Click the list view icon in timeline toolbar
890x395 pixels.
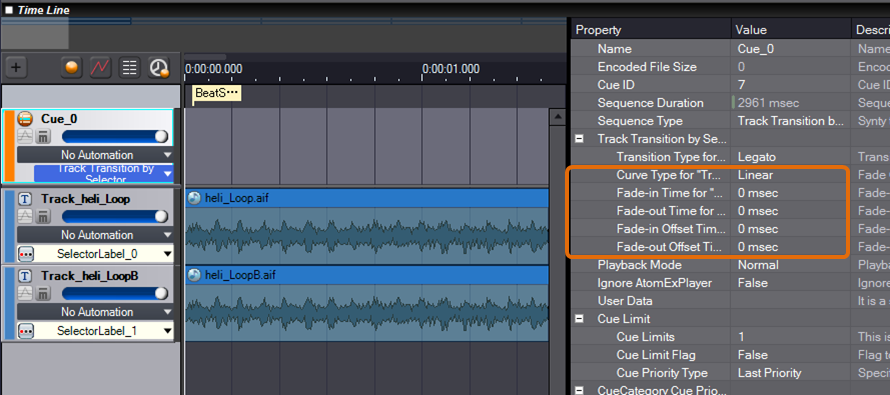(130, 68)
